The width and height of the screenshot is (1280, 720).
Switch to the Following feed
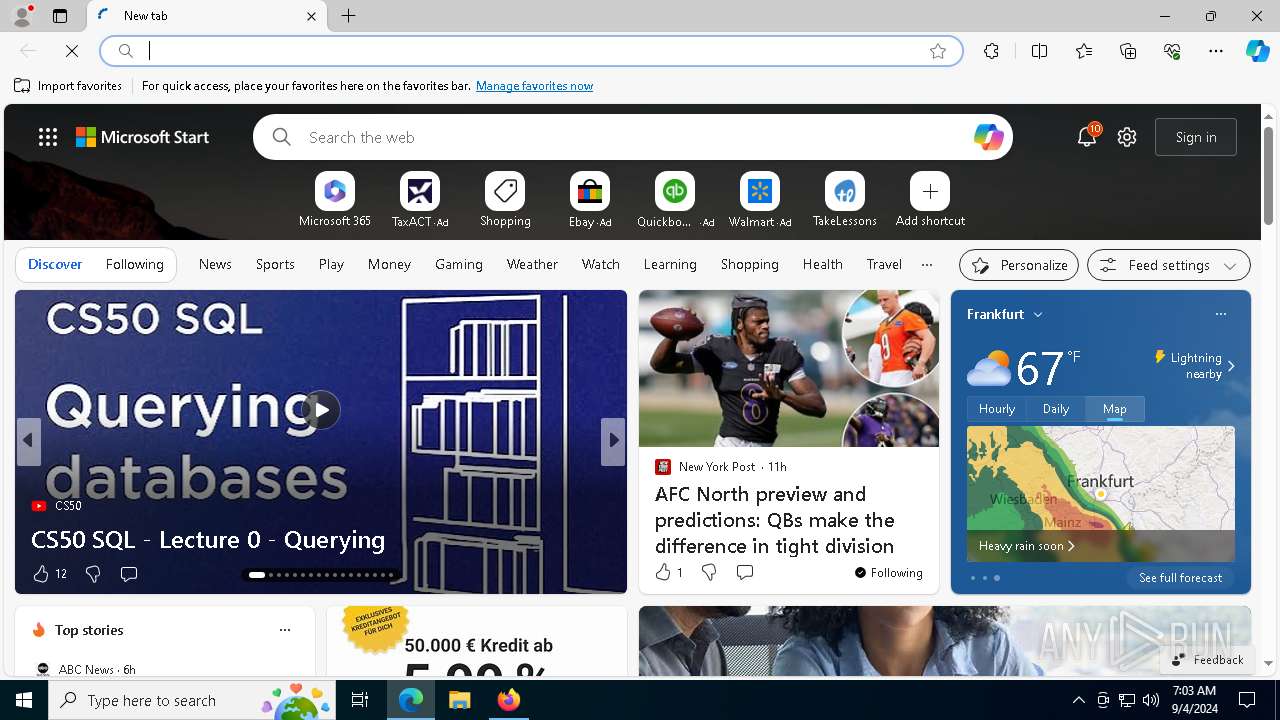coord(134,264)
